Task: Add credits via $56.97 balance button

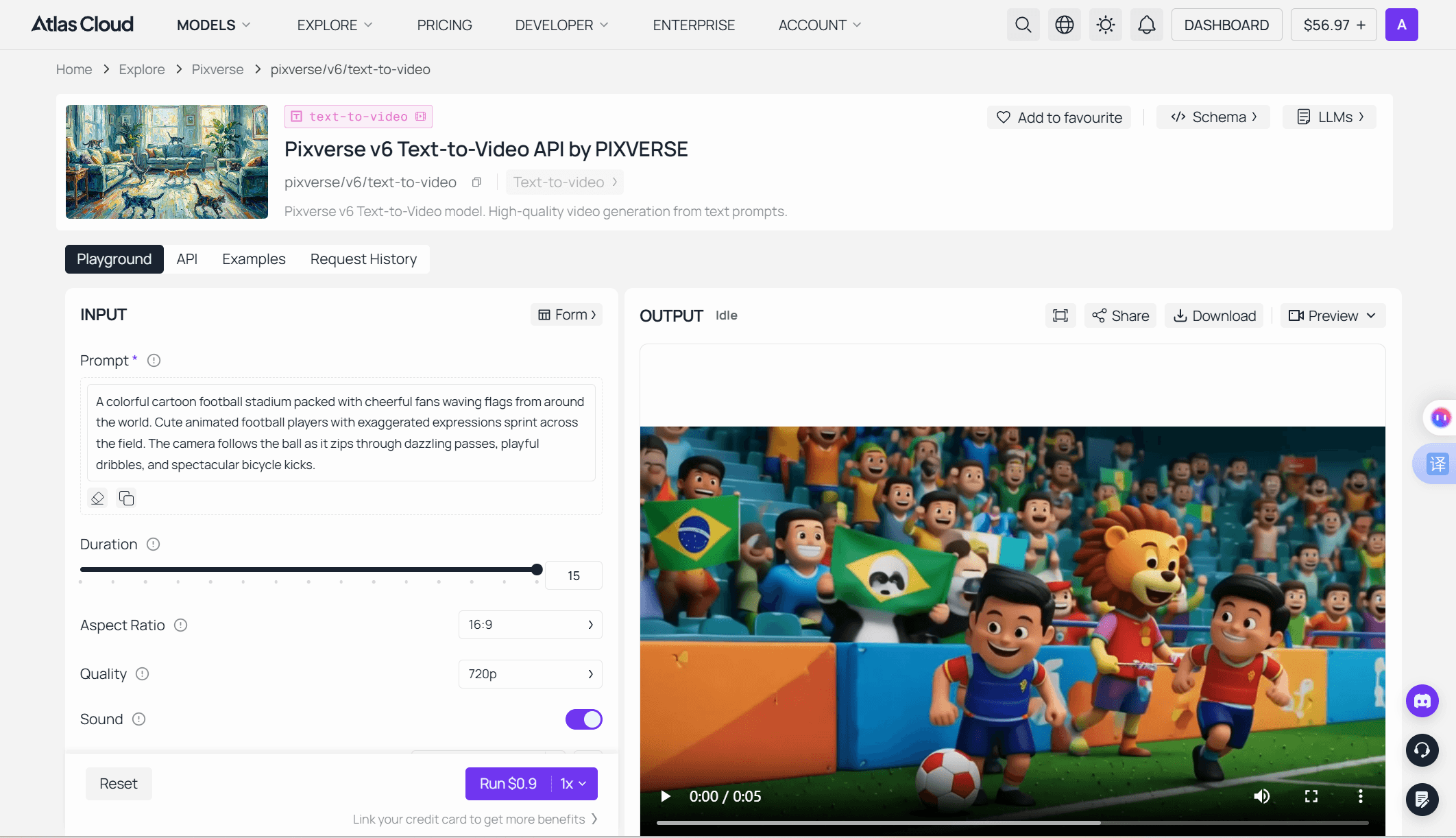Action: (x=1333, y=25)
